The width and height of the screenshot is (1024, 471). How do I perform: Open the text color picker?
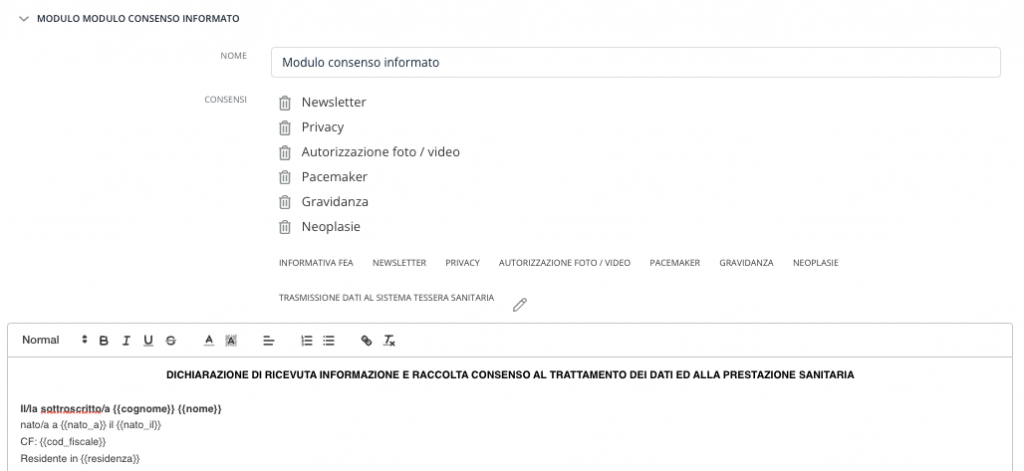point(209,340)
